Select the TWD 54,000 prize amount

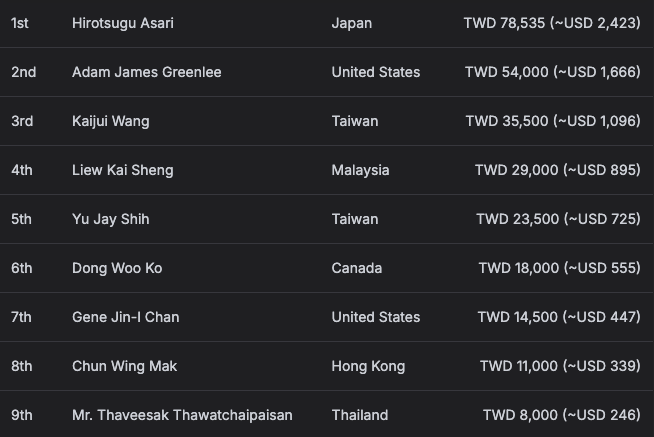point(553,72)
